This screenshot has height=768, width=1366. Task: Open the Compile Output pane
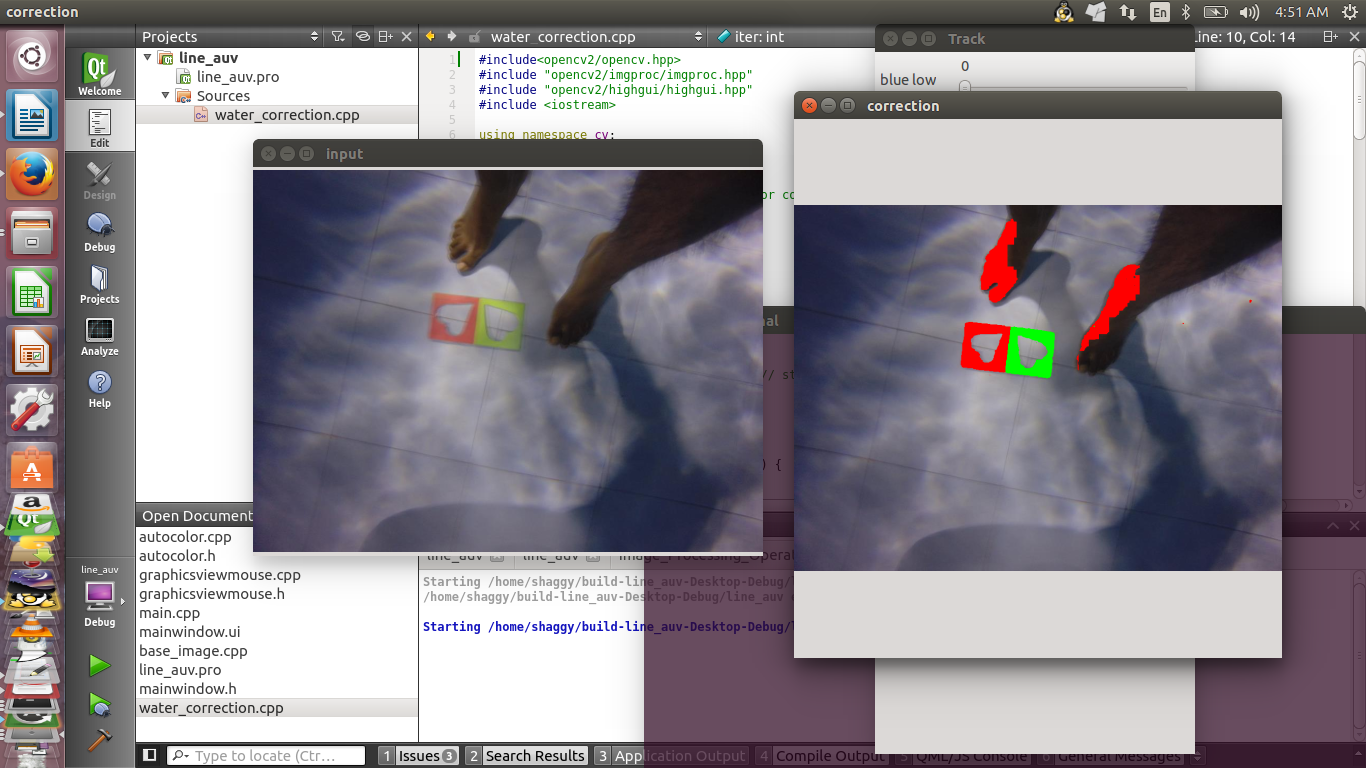(x=820, y=756)
